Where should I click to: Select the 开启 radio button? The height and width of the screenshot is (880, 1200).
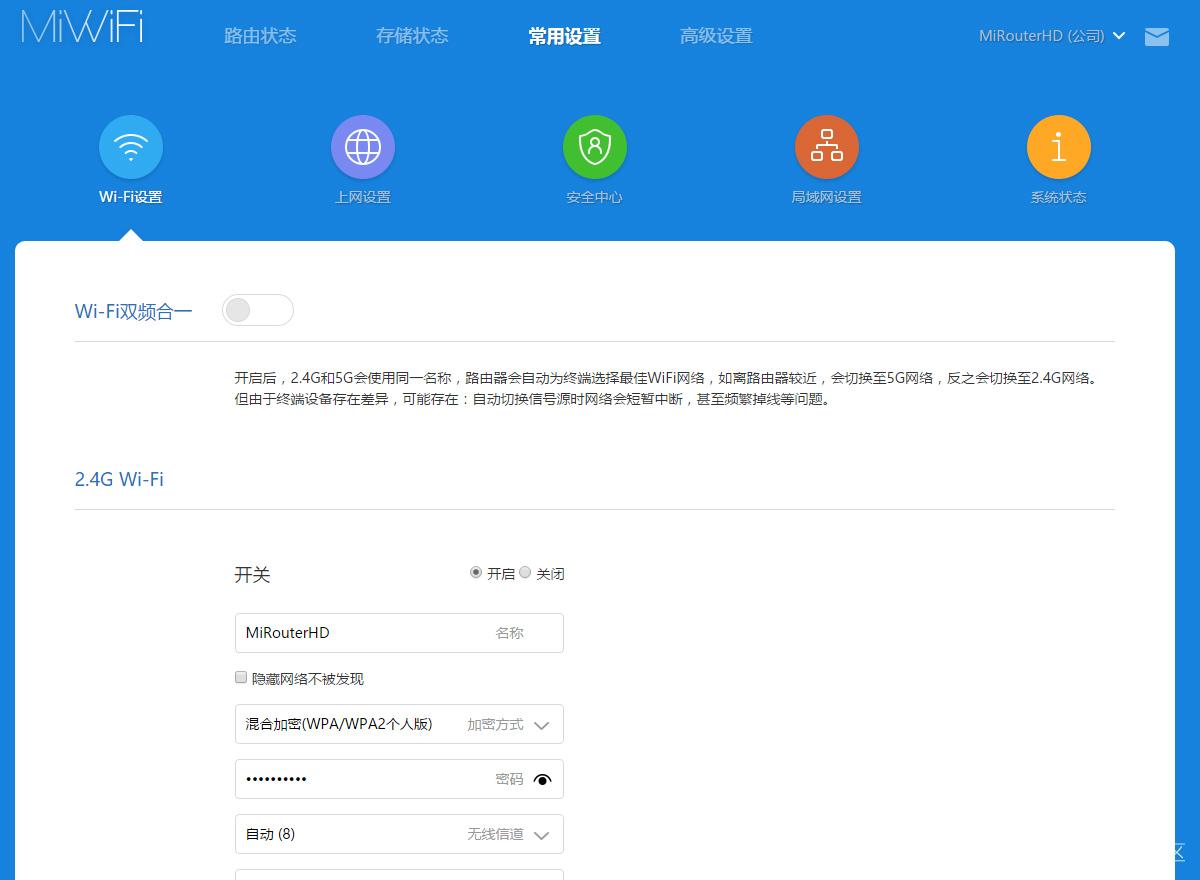tap(476, 573)
